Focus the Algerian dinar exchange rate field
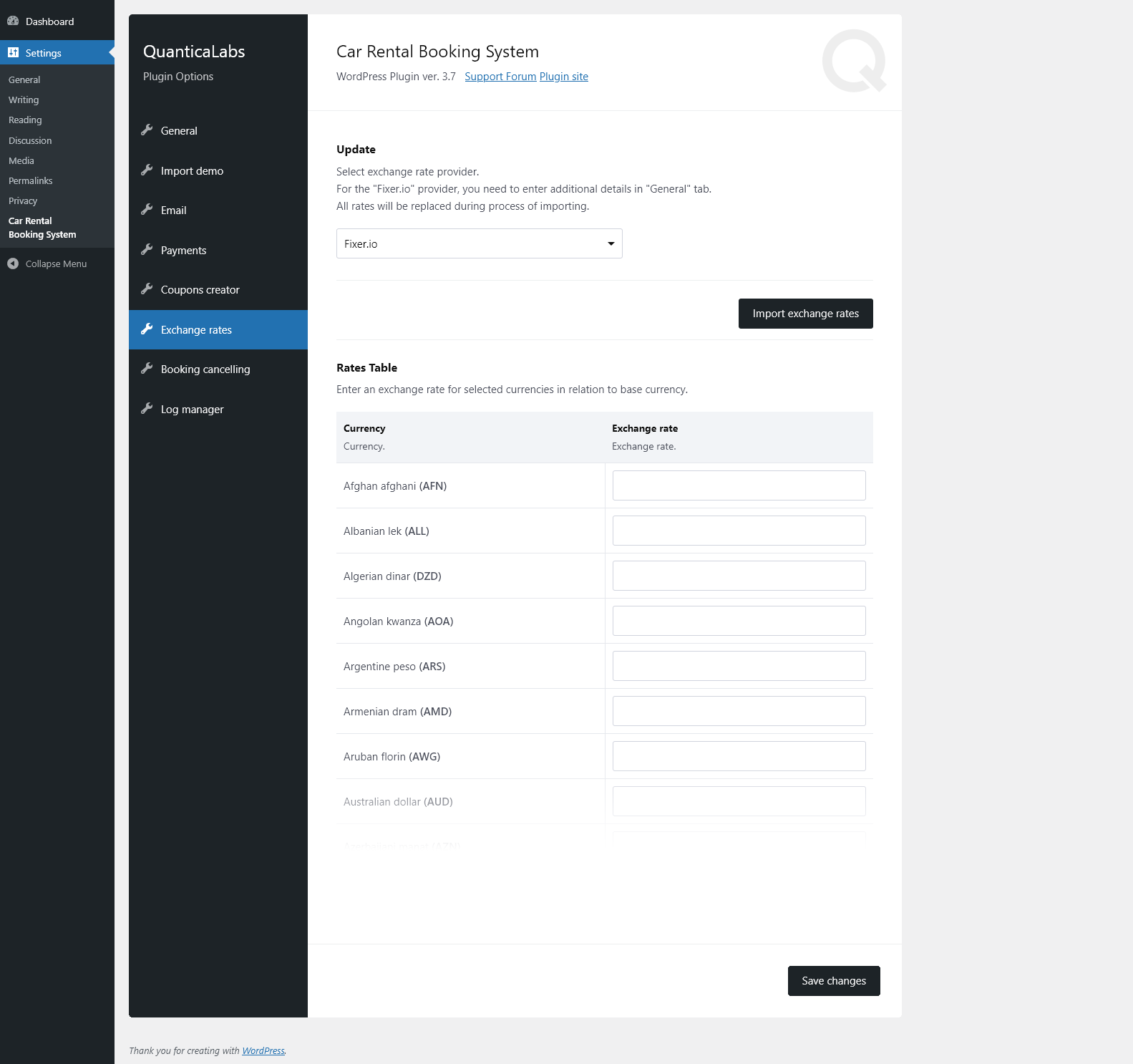Screen dimensions: 1133x1064 pyautogui.click(x=739, y=576)
